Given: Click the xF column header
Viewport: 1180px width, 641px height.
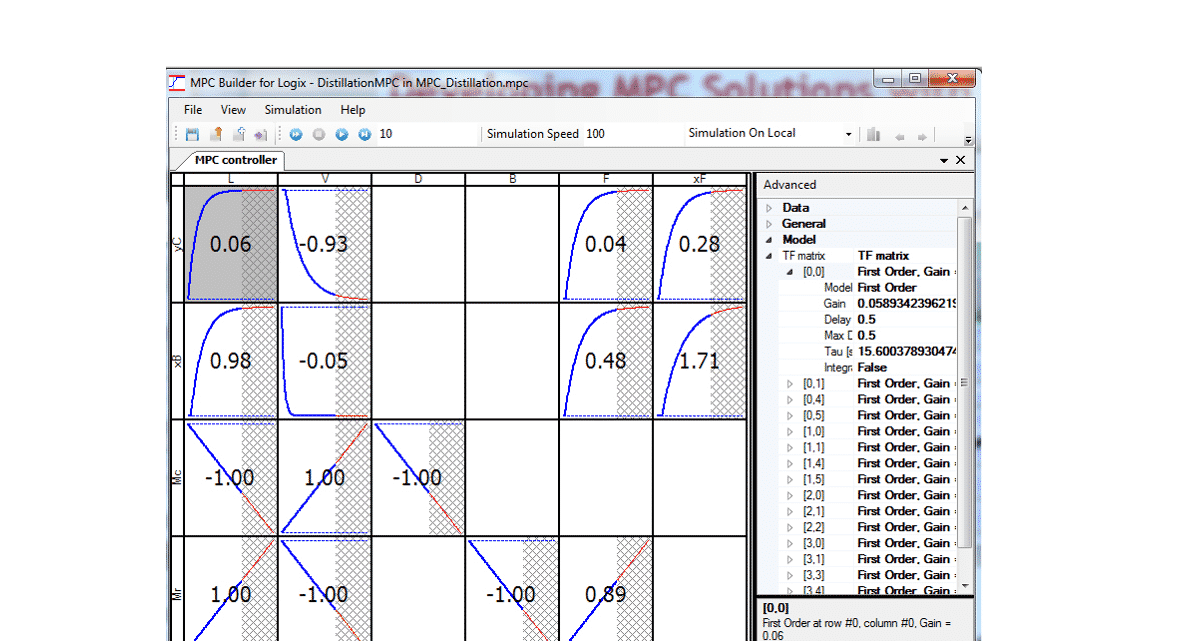Looking at the screenshot, I should pos(699,179).
